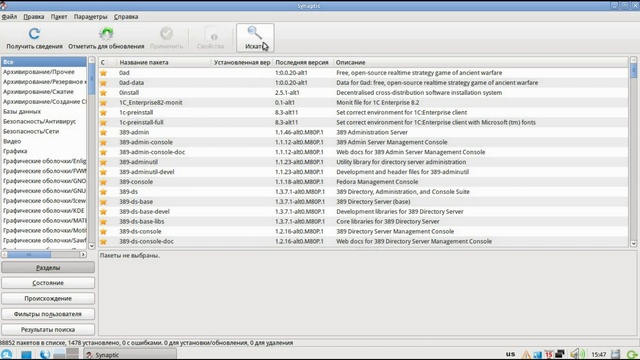640x360 pixels.
Task: Open the Пакет menu
Action: (59, 17)
